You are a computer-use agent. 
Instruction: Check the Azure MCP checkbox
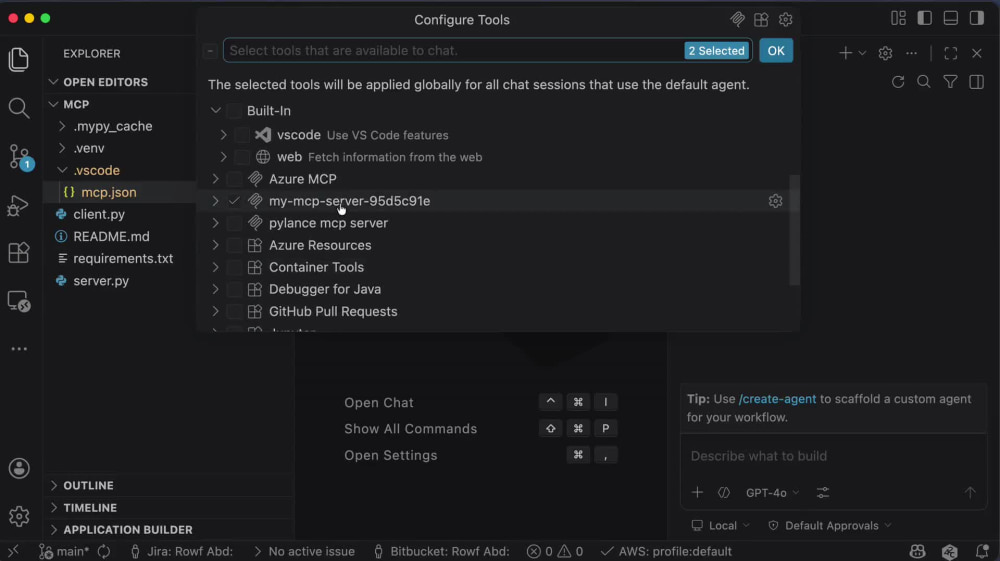(234, 179)
